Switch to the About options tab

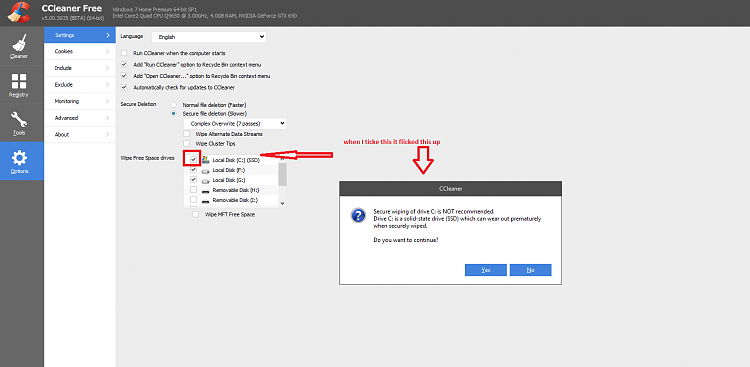(80, 134)
